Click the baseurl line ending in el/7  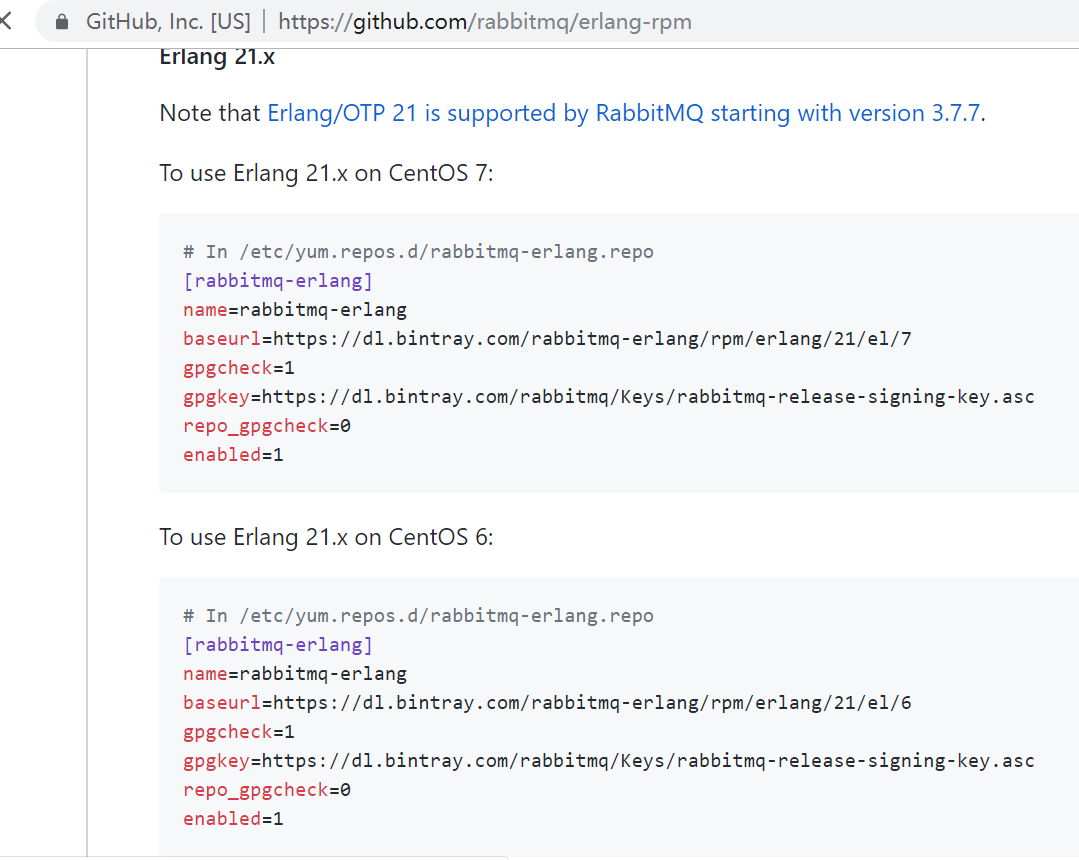547,338
